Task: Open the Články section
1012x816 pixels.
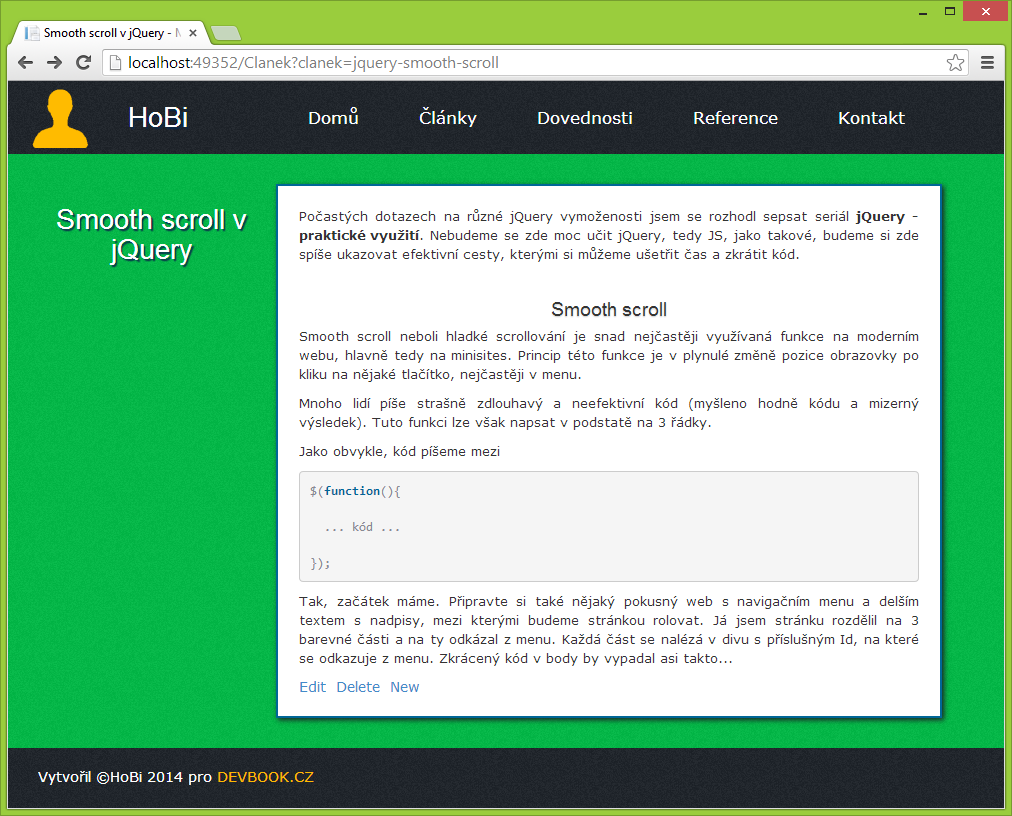Action: (447, 117)
